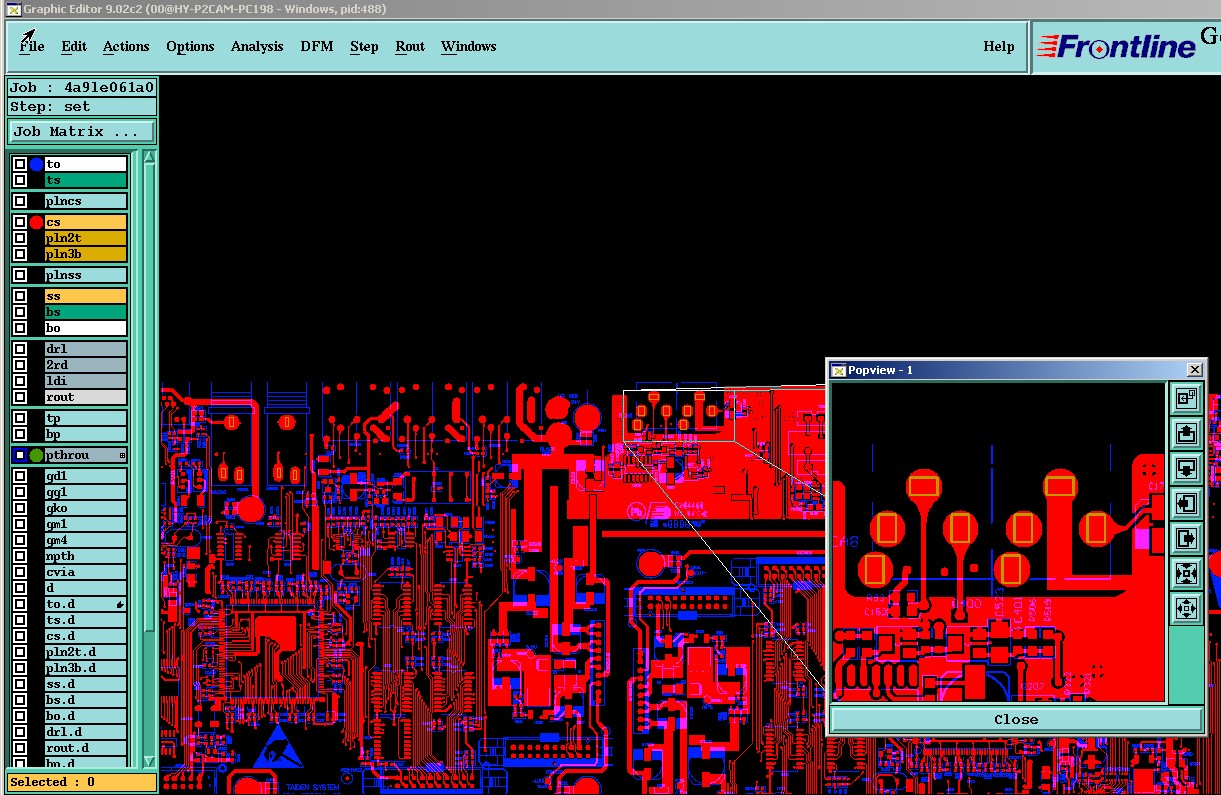Click the Popview window title icon

[x=838, y=370]
